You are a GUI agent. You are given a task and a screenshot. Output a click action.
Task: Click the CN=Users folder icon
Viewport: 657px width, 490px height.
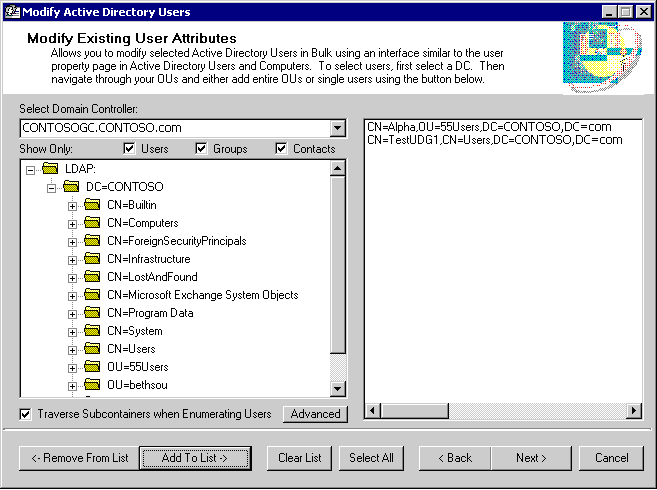click(x=92, y=349)
